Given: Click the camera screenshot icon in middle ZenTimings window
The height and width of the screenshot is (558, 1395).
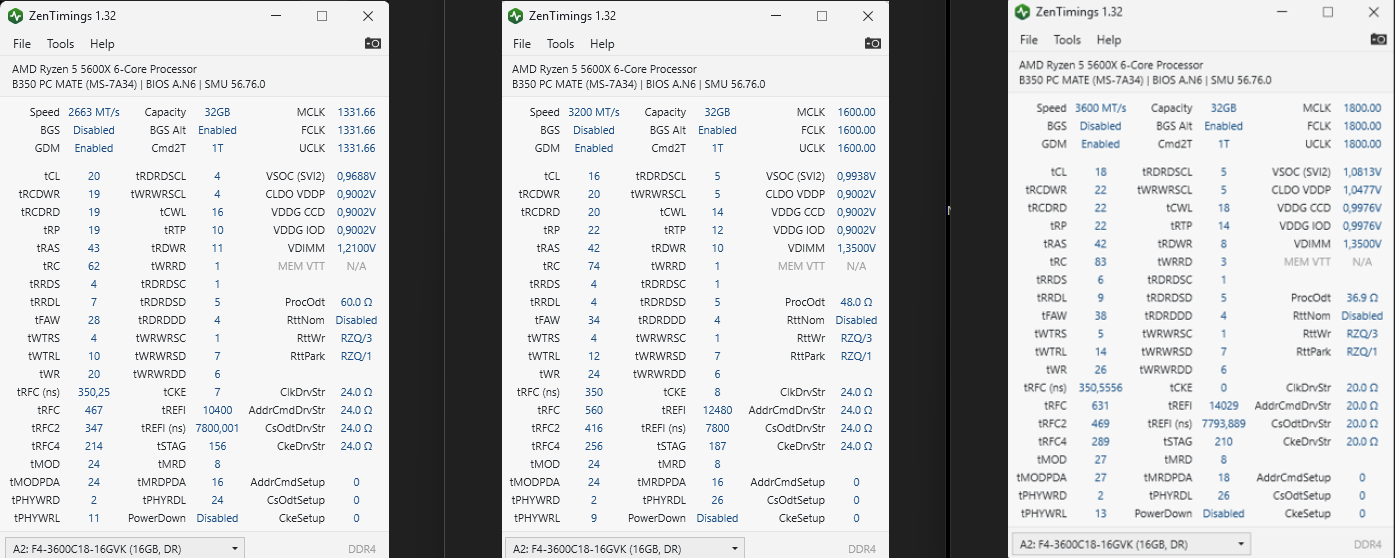Looking at the screenshot, I should (873, 43).
